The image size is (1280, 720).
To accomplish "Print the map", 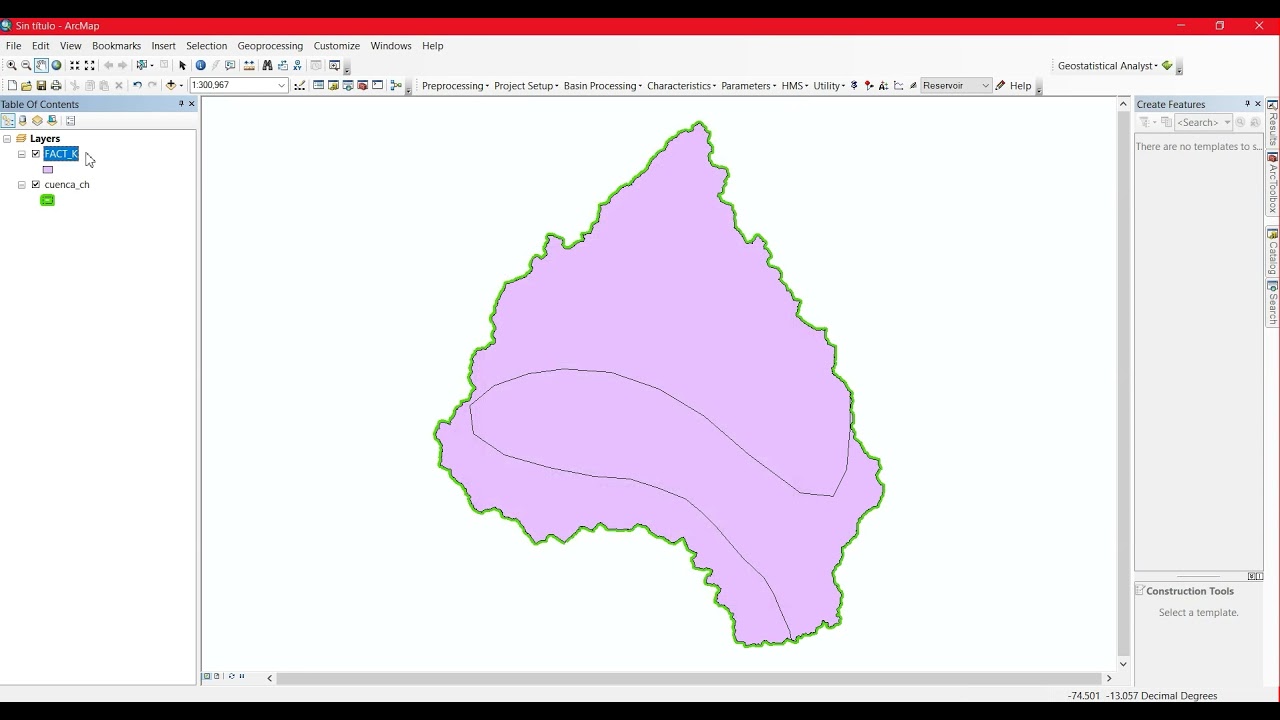I will (56, 86).
